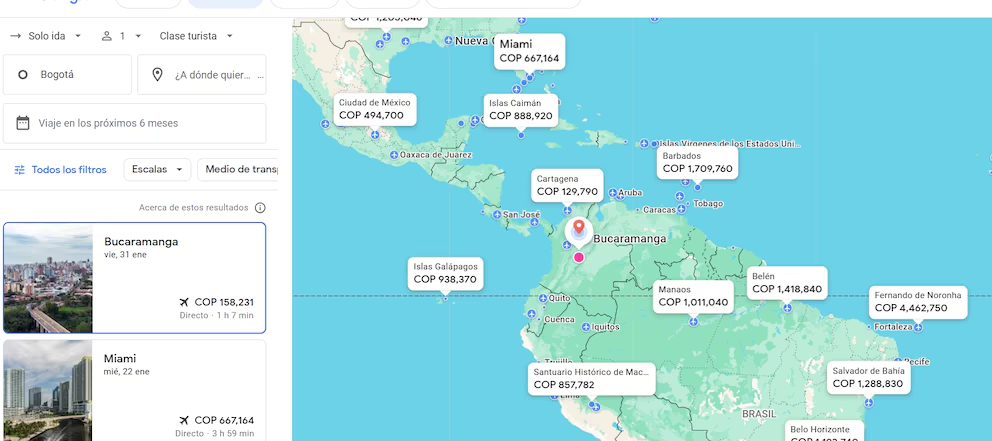Click the info icon beside Acerca de estos resultados
The height and width of the screenshot is (441, 992).
pyautogui.click(x=260, y=208)
